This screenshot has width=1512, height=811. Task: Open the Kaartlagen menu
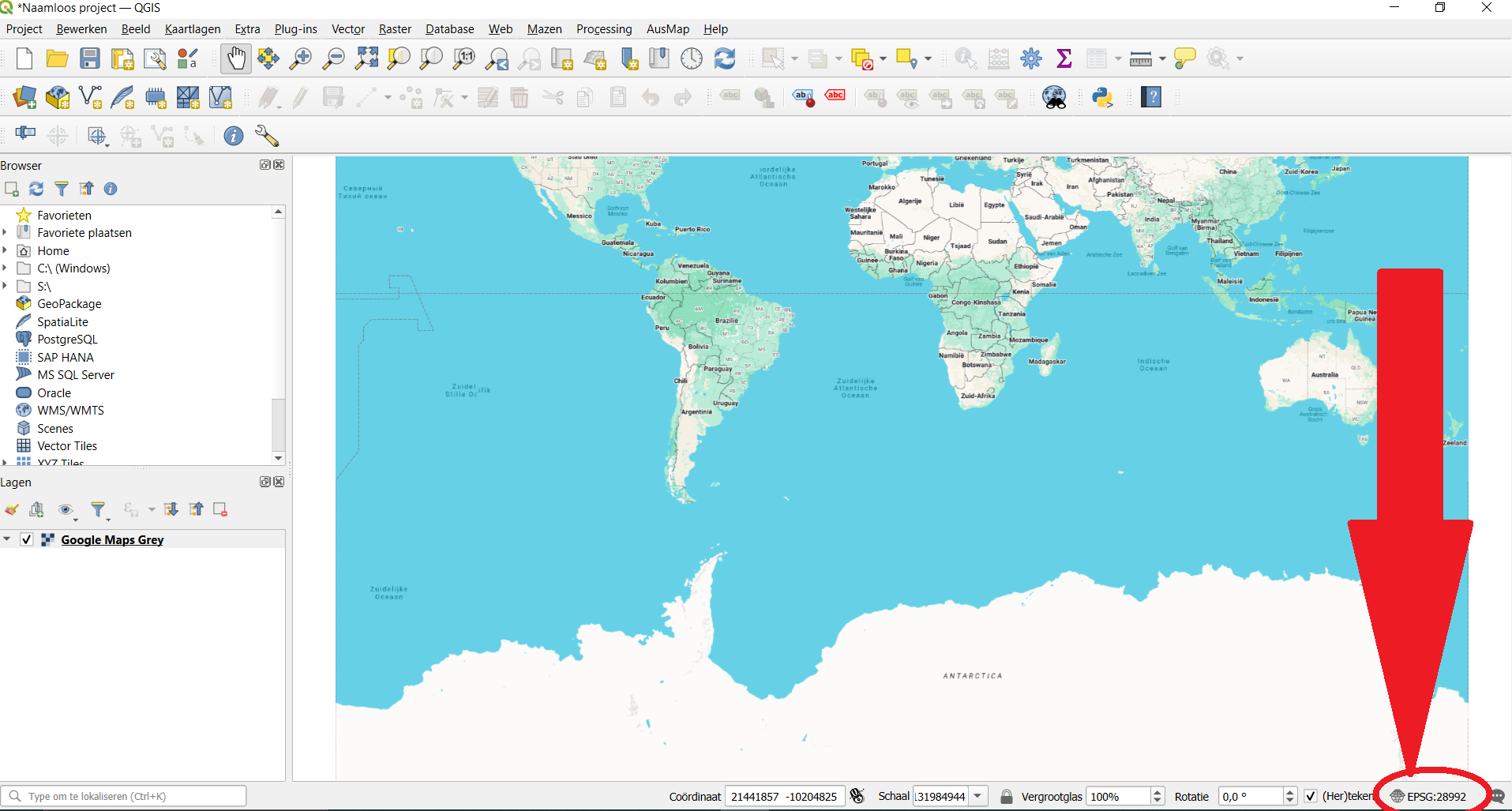[192, 29]
